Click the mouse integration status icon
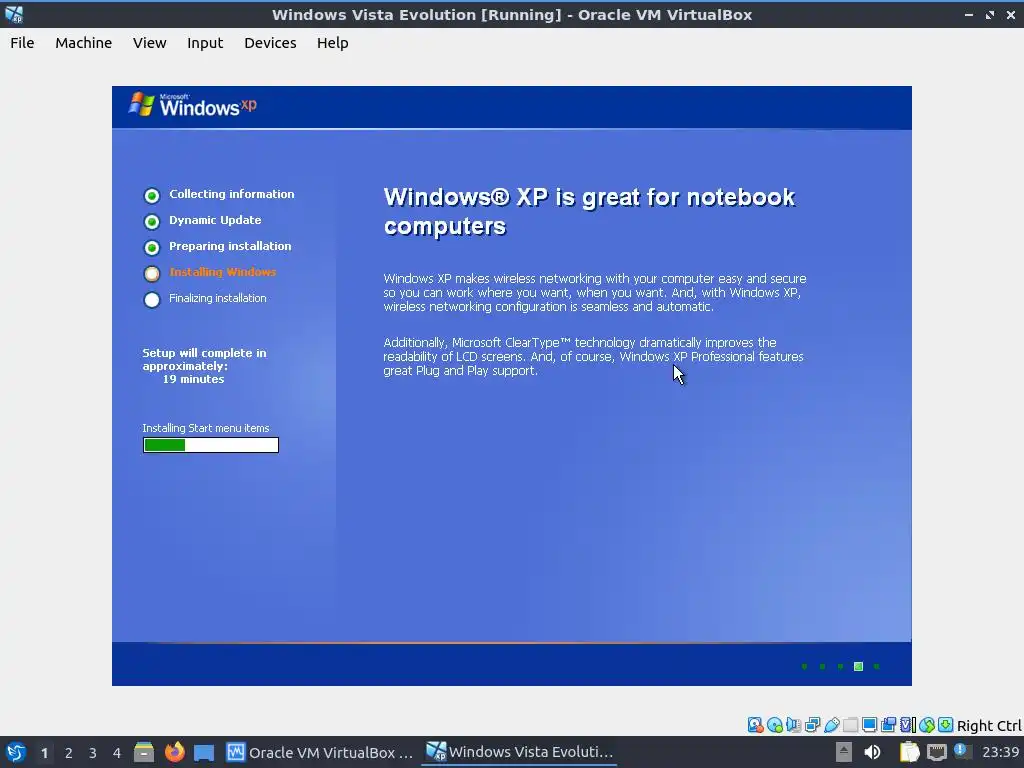Image resolution: width=1024 pixels, height=768 pixels. (x=927, y=725)
